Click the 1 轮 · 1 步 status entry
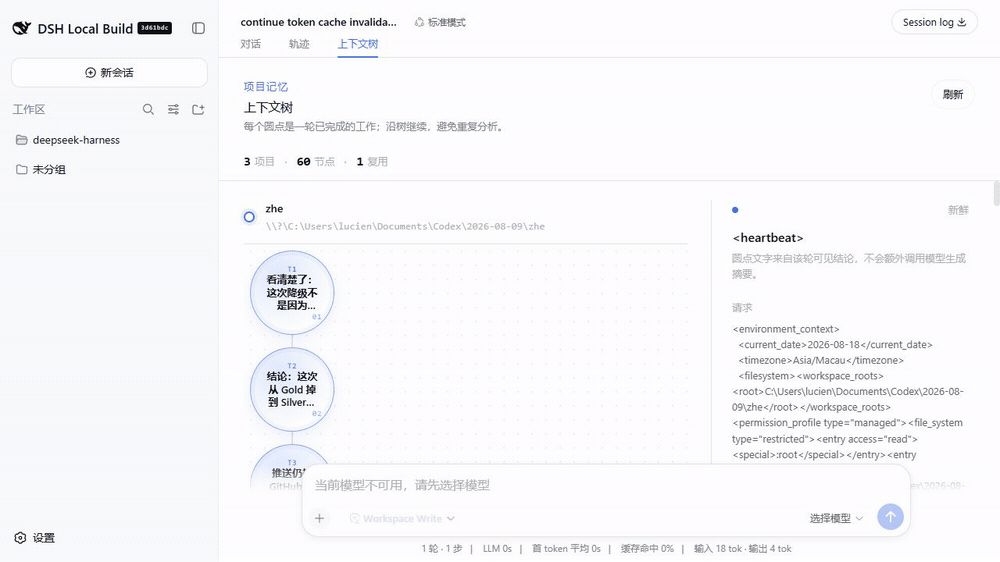This screenshot has height=562, width=1000. pyautogui.click(x=441, y=549)
